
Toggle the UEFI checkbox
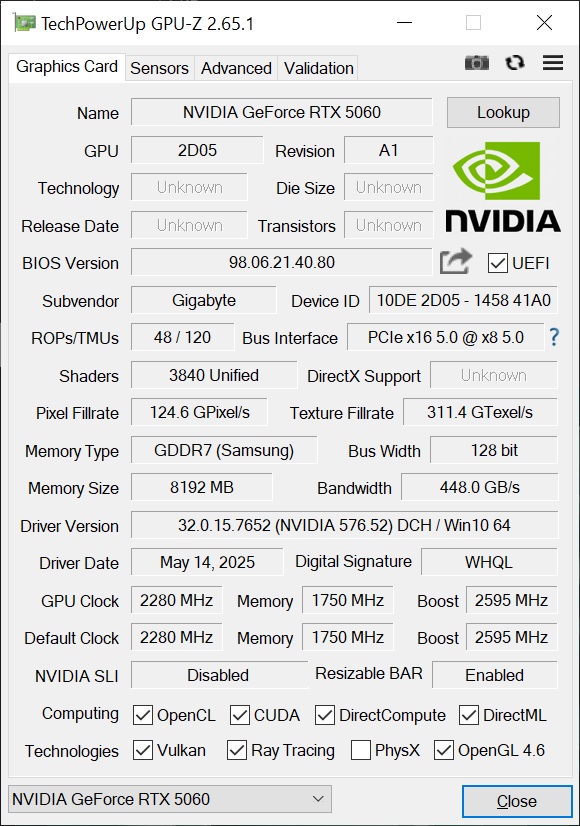[497, 263]
